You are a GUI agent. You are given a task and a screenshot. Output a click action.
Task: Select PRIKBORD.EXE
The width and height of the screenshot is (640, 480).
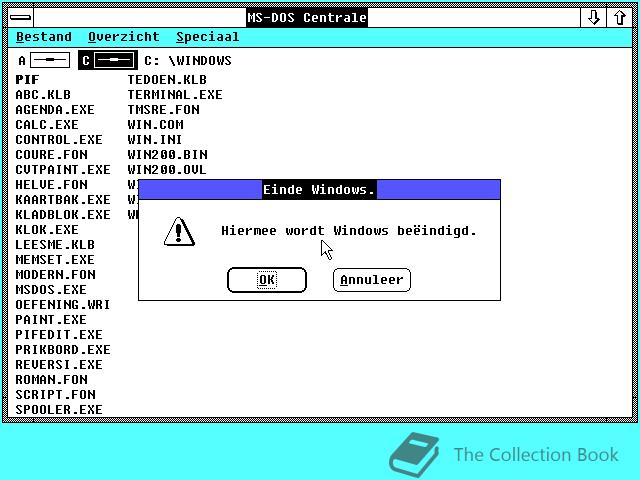[x=63, y=350]
